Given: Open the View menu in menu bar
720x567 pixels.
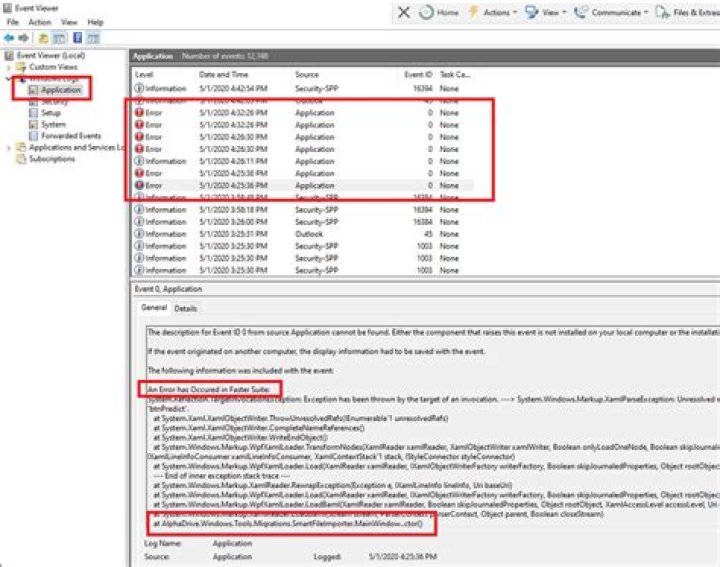Looking at the screenshot, I should tap(69, 22).
